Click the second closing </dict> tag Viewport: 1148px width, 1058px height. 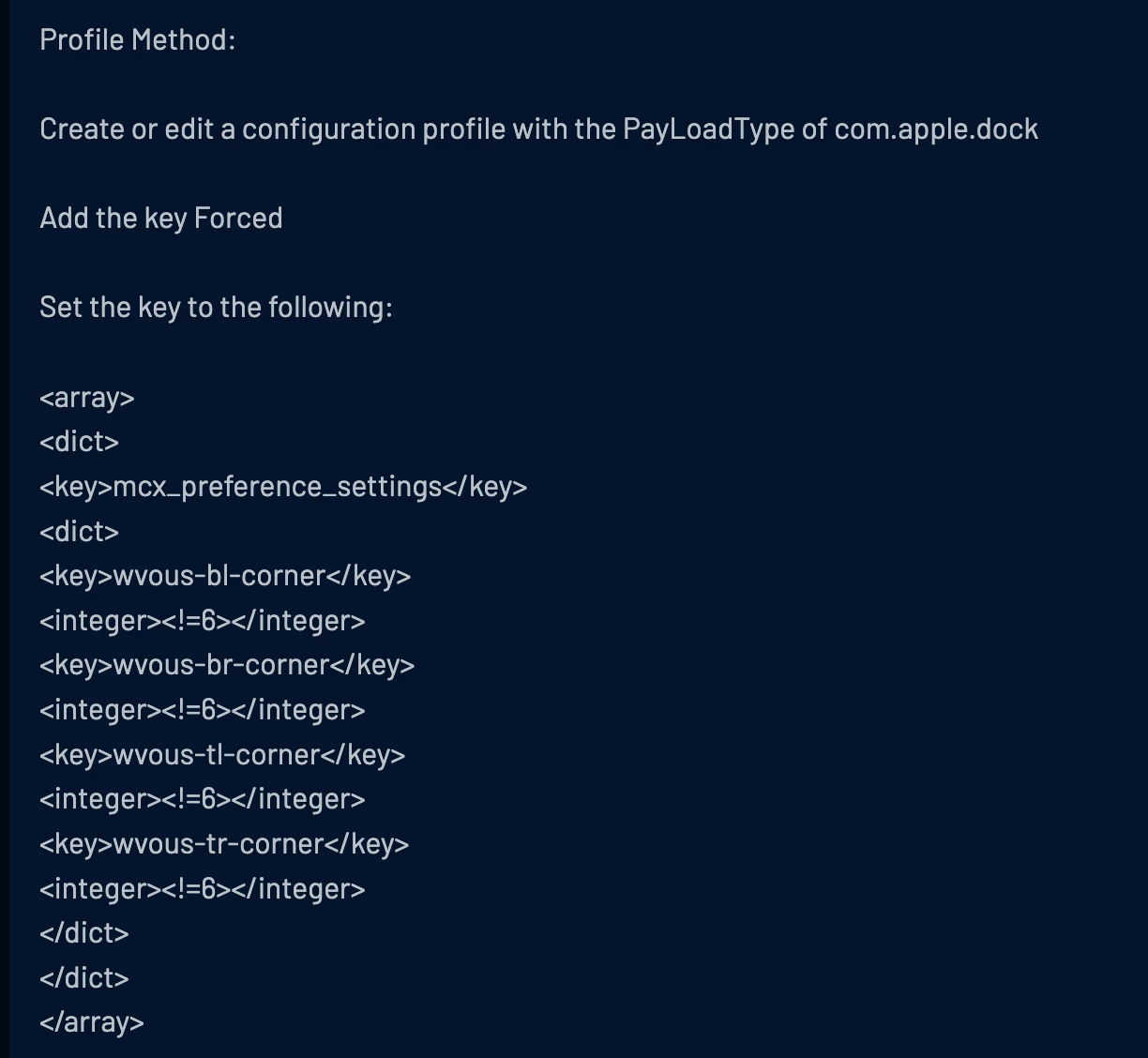84,977
